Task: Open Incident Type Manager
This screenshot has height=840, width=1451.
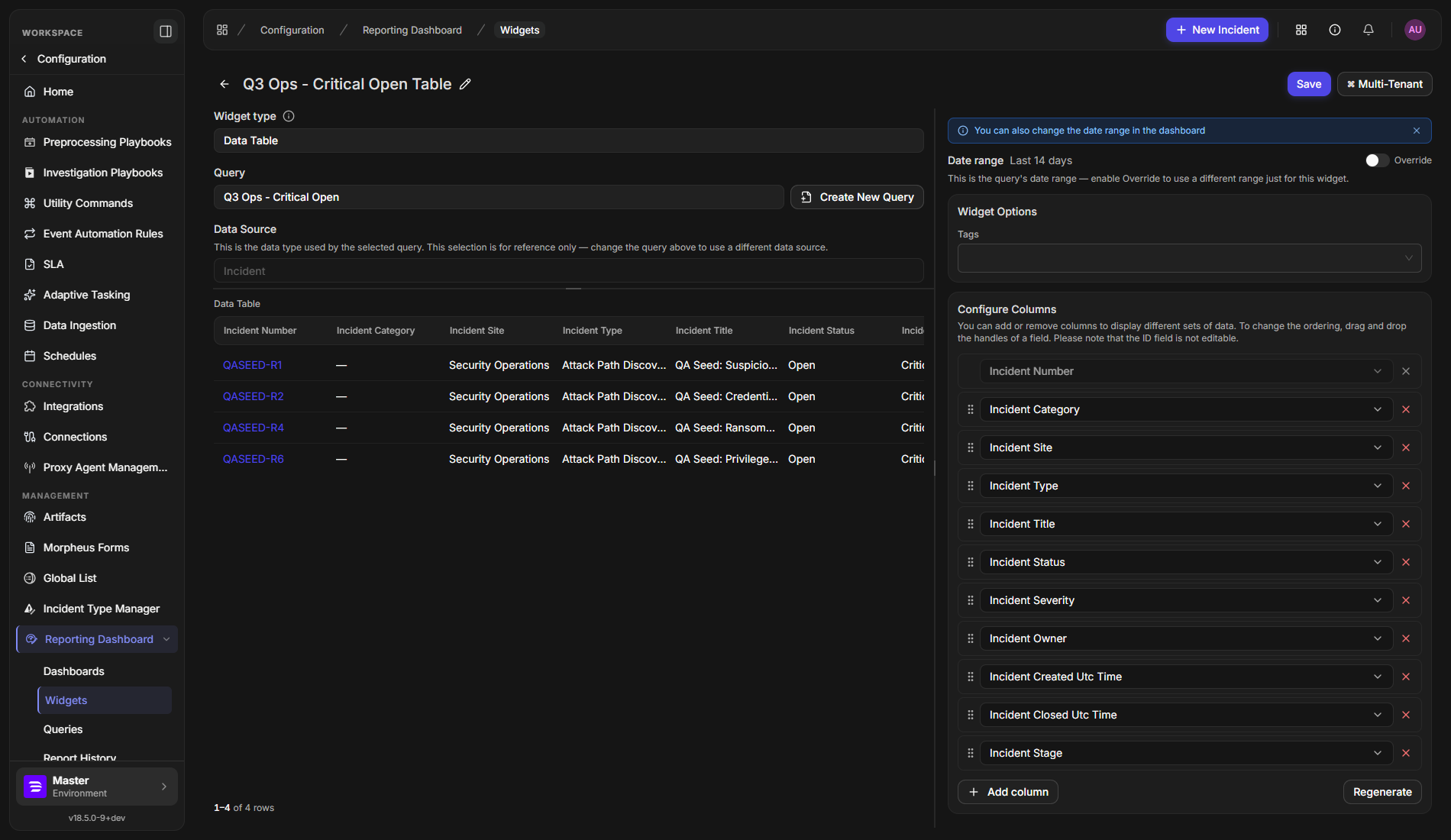Action: [x=102, y=609]
